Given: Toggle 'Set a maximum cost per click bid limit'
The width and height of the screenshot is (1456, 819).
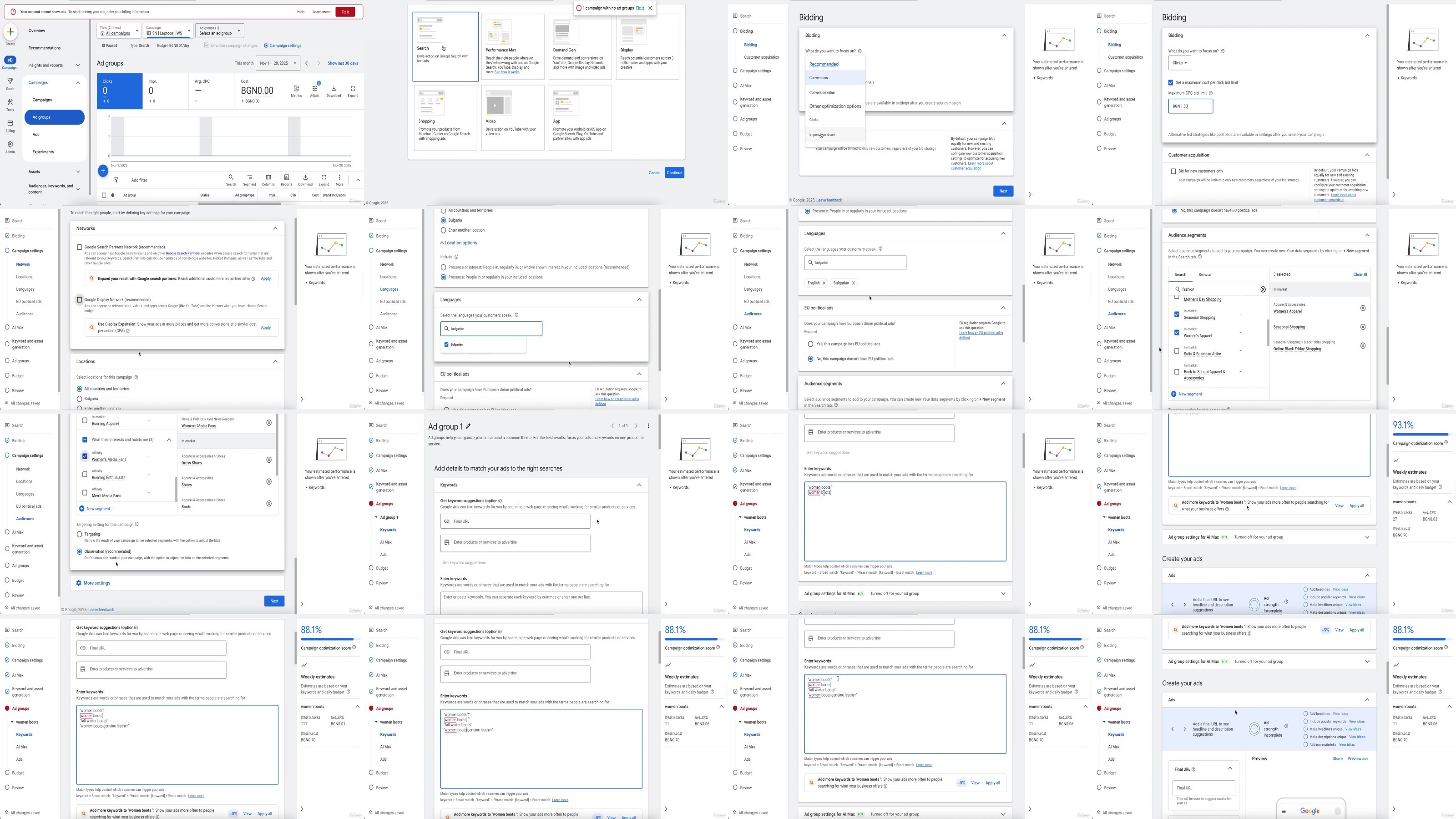Looking at the screenshot, I should click(1171, 82).
